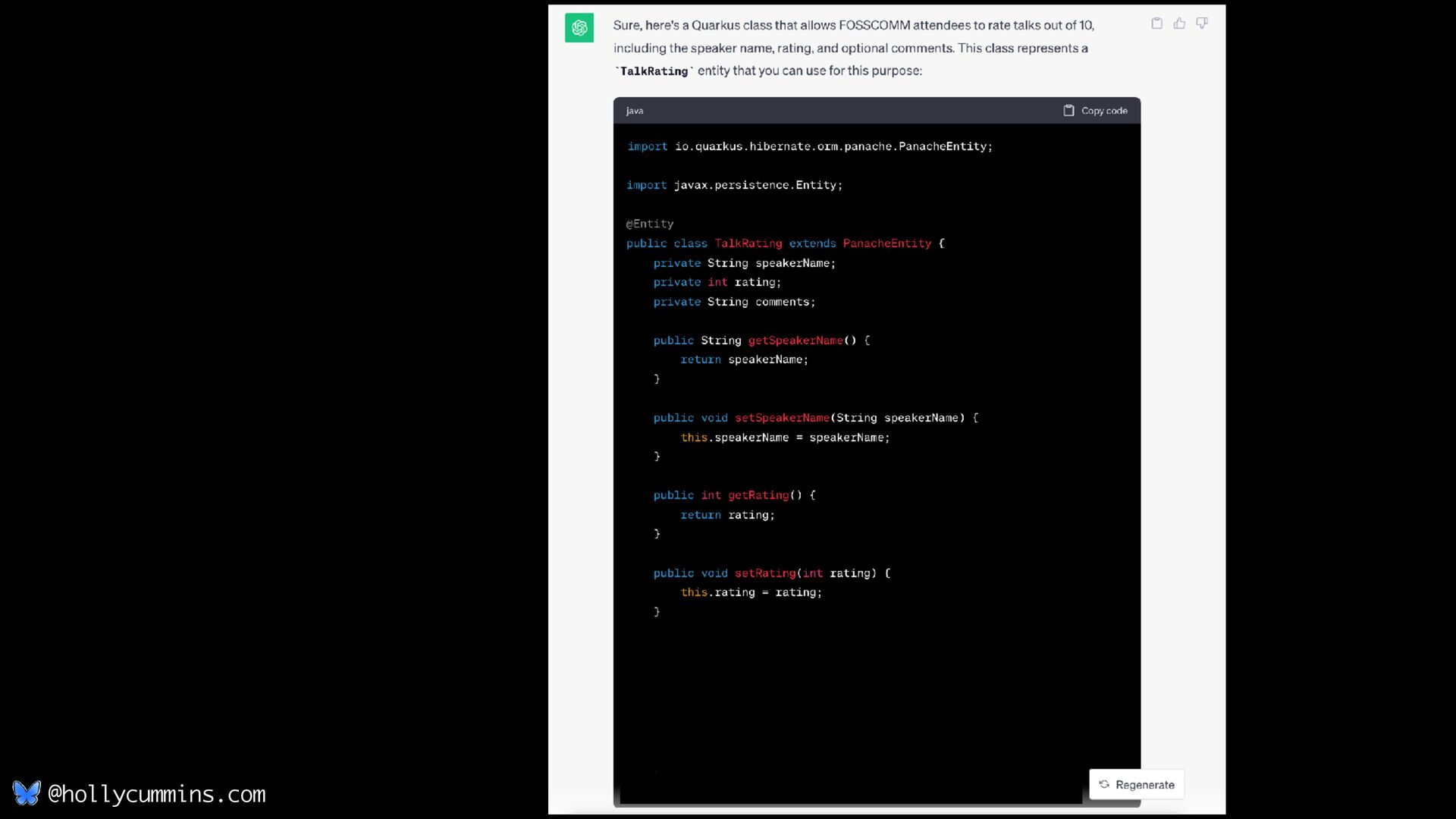Click the private int rating field

coord(717,282)
